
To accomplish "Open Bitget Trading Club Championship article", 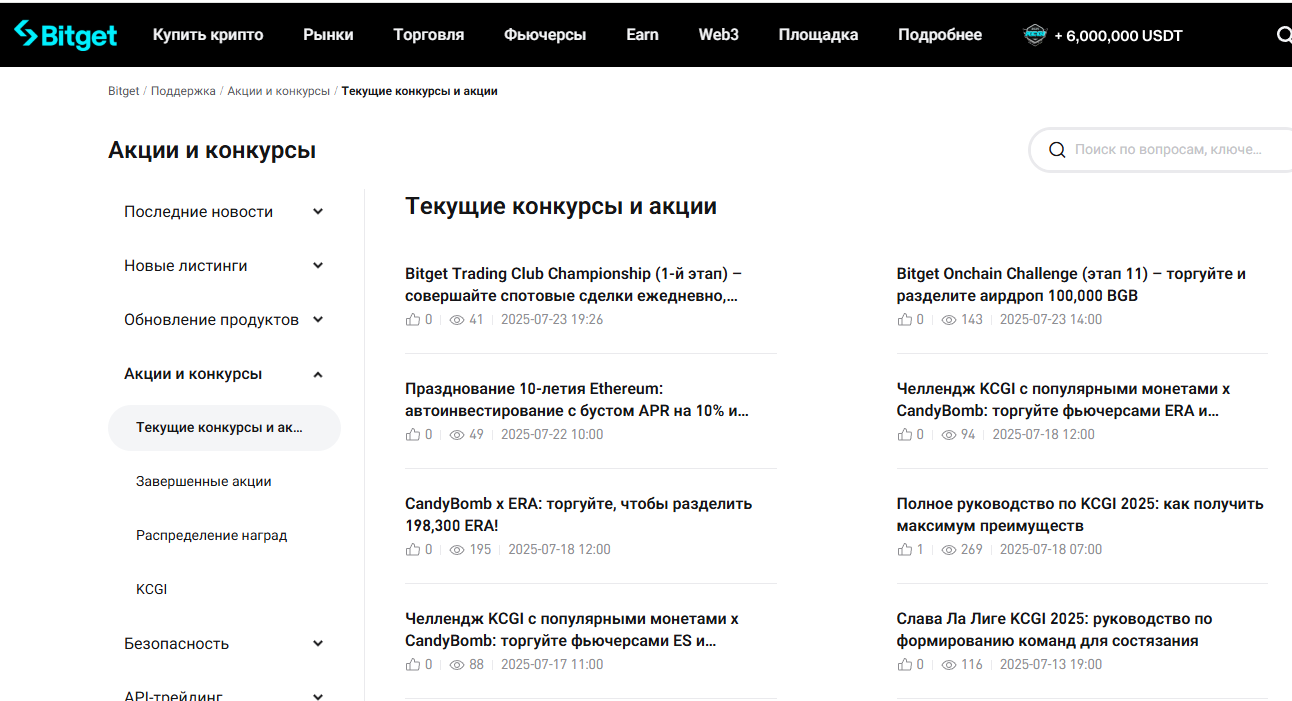I will click(x=575, y=285).
